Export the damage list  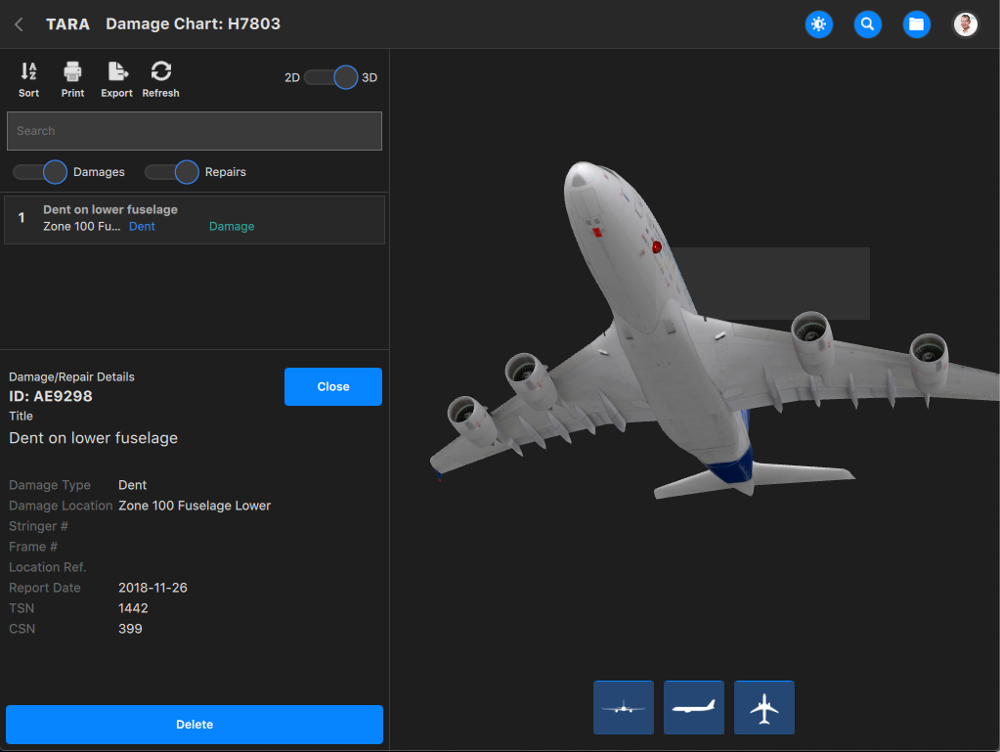117,79
